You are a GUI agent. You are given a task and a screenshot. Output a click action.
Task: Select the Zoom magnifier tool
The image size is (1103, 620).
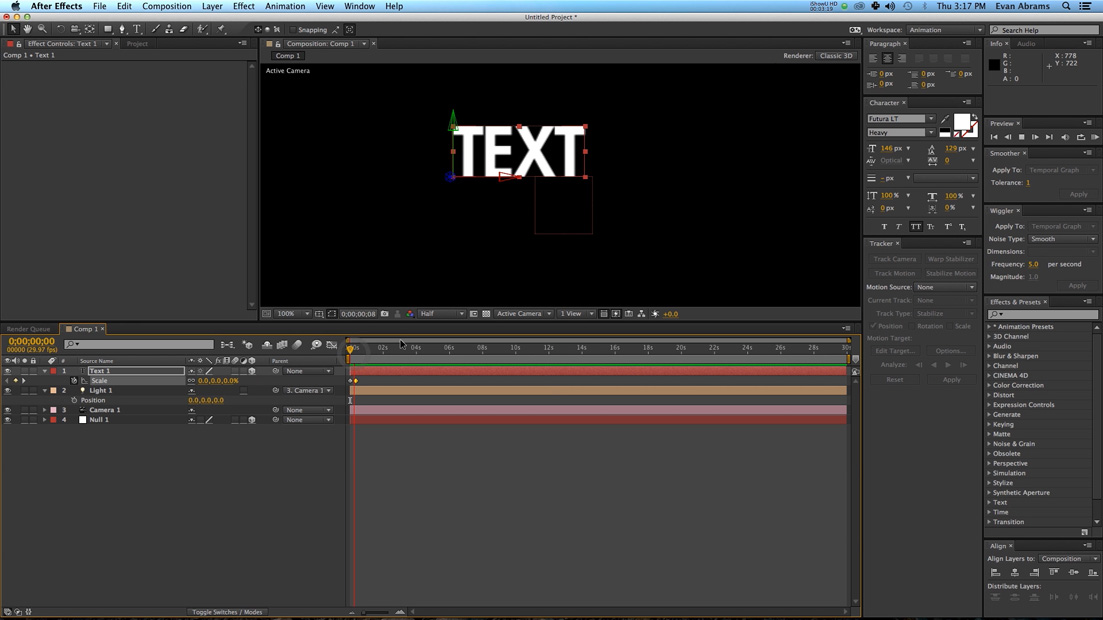(x=42, y=30)
